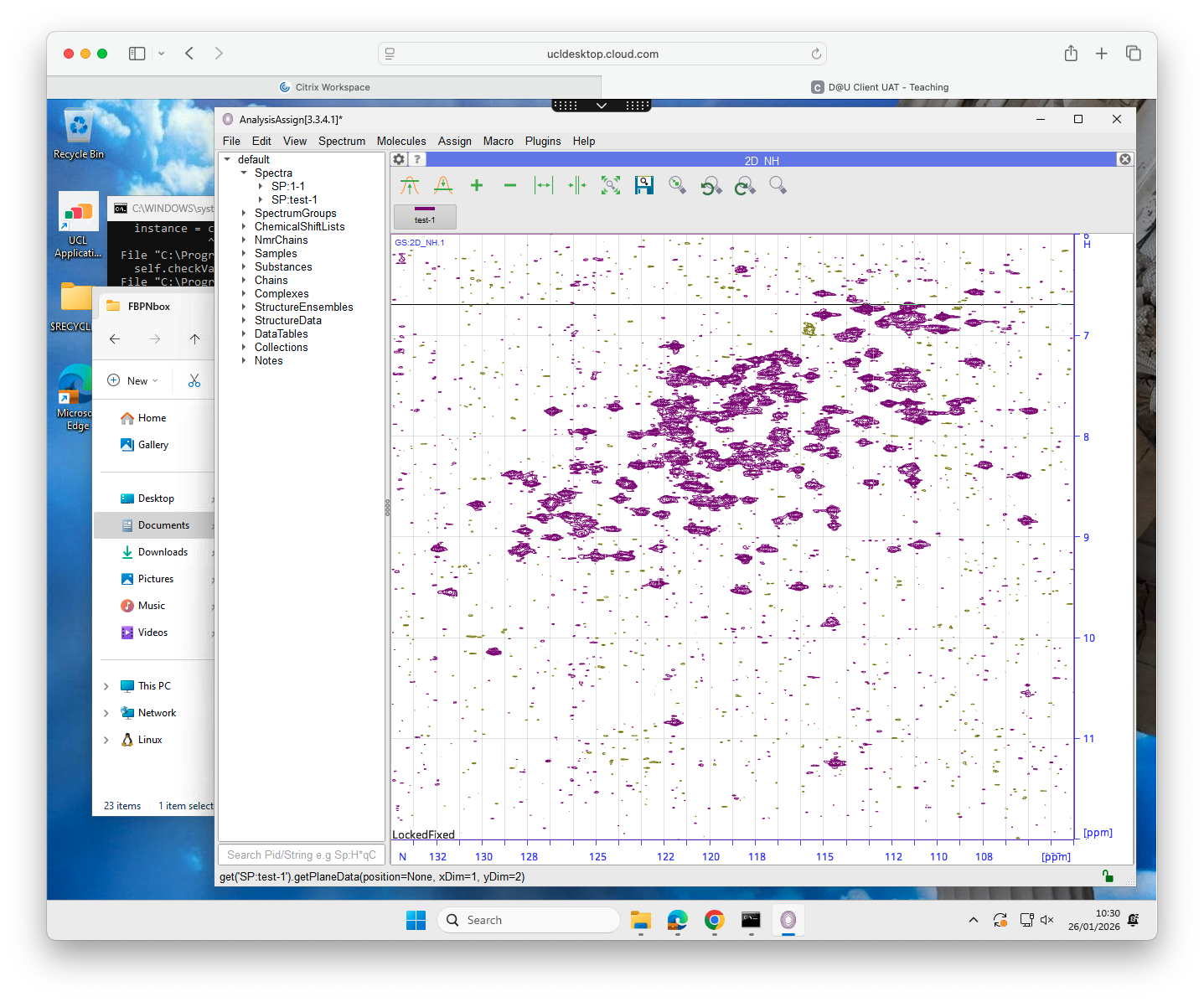Toggle the test-1 spectrum visibility button
Screen dimensions: 1204x1002
425,216
